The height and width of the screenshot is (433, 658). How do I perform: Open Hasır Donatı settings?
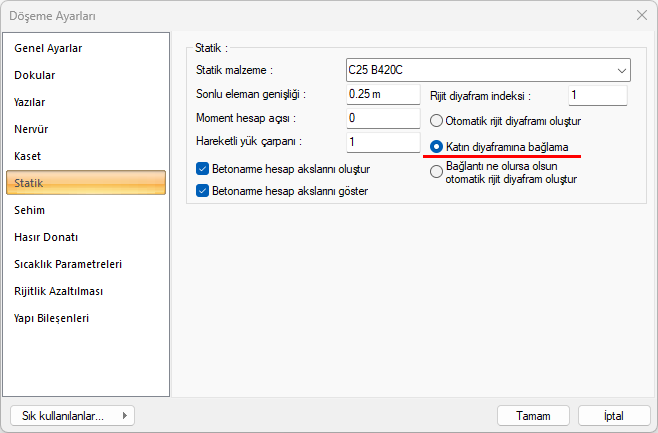point(46,237)
